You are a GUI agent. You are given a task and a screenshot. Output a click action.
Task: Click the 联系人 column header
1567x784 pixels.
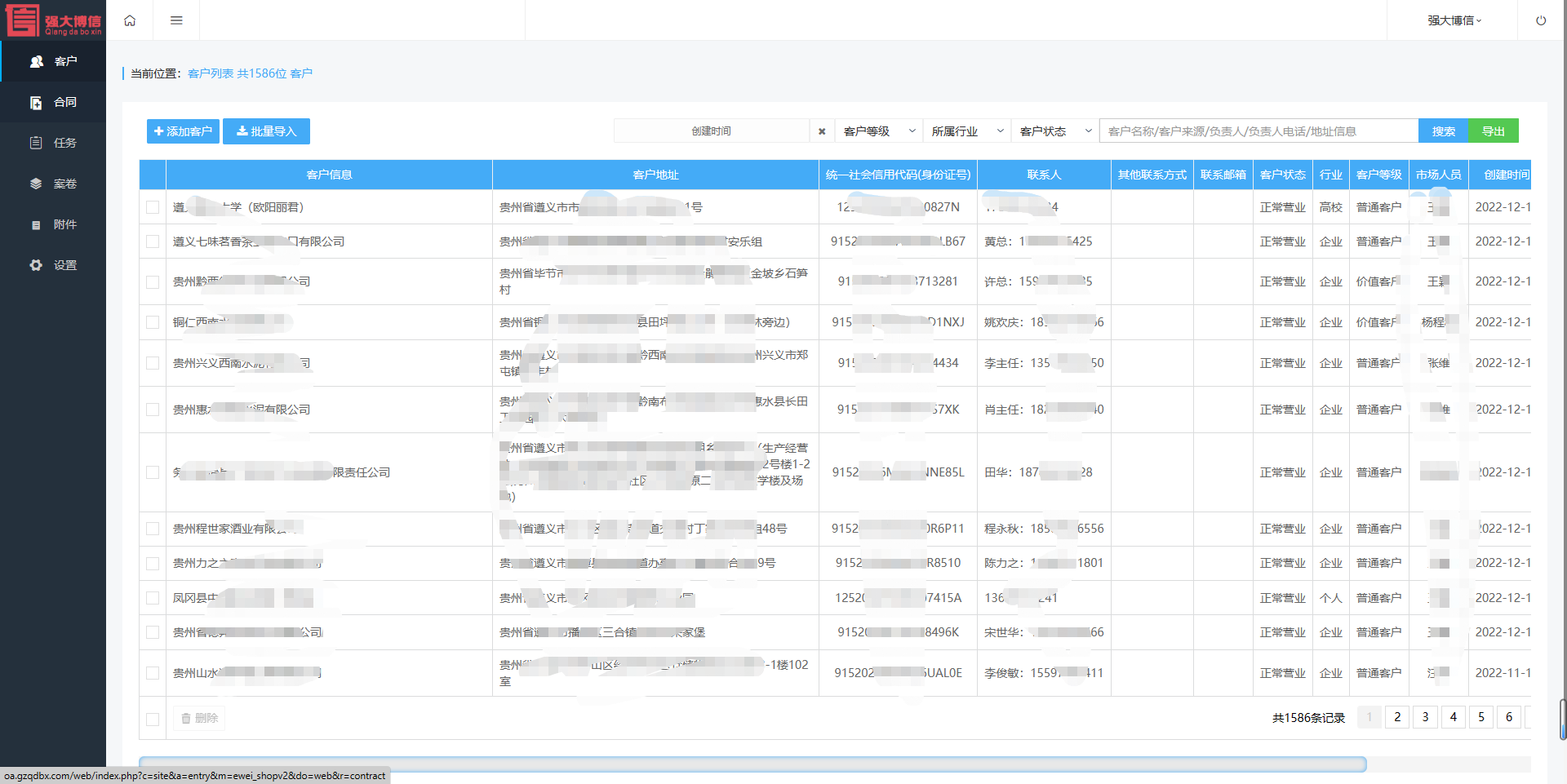(1044, 175)
